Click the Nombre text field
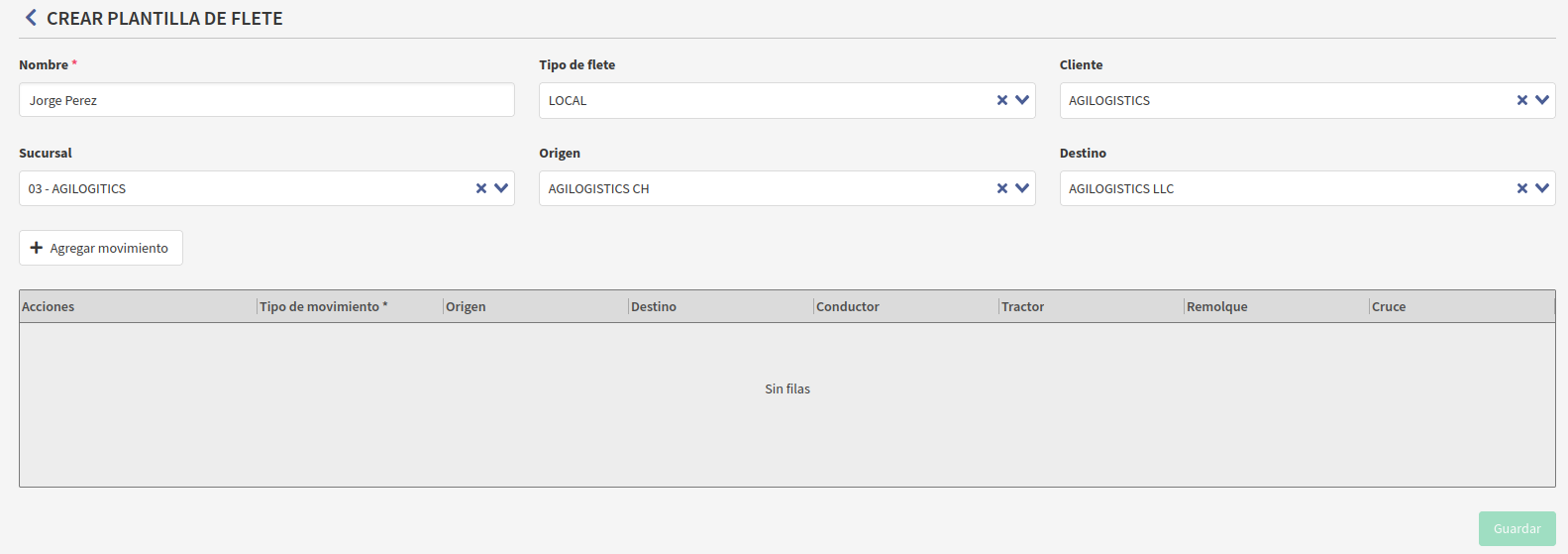 pos(266,100)
